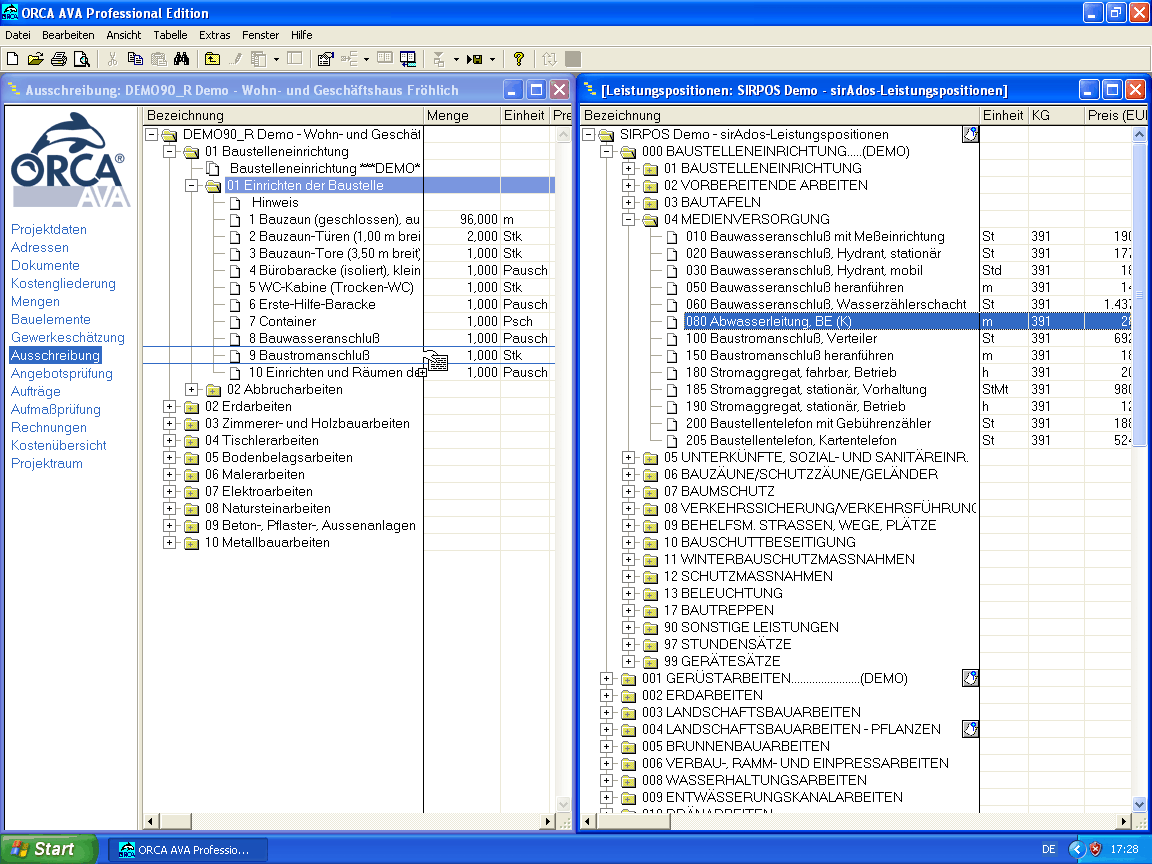Click the Copy toolbar icon
This screenshot has width=1152, height=864.
click(x=135, y=59)
